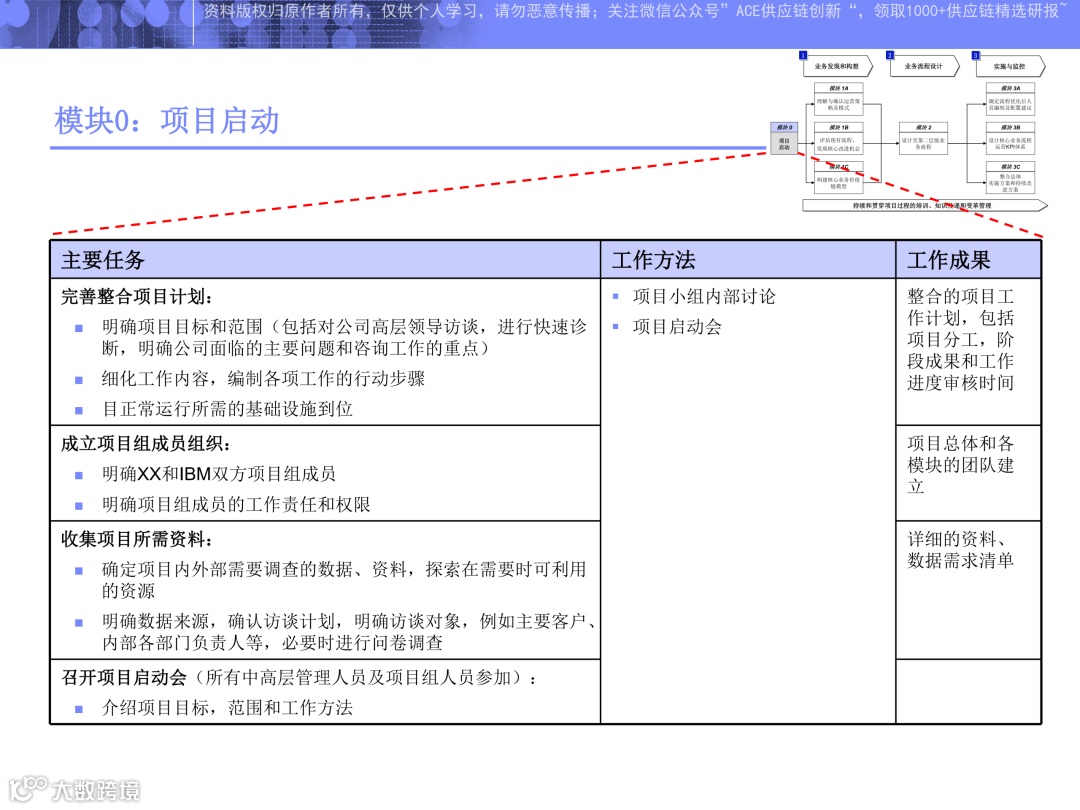
Task: Click the blue number 2 badge
Action: [x=889, y=54]
